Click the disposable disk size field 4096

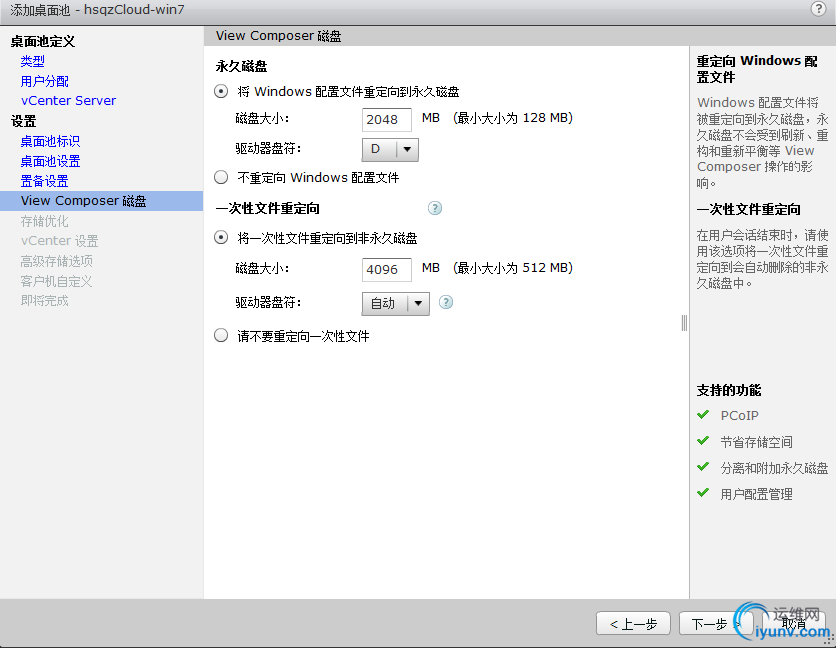coord(387,269)
